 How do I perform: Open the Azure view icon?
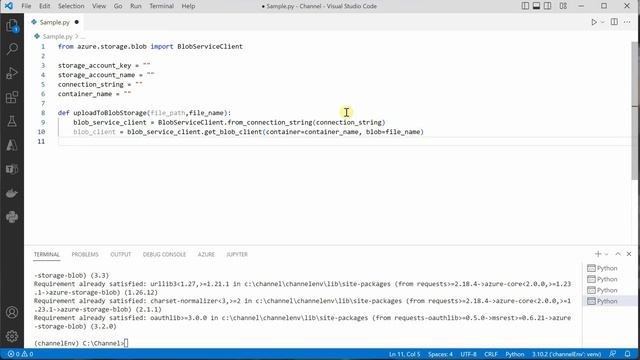point(12,145)
